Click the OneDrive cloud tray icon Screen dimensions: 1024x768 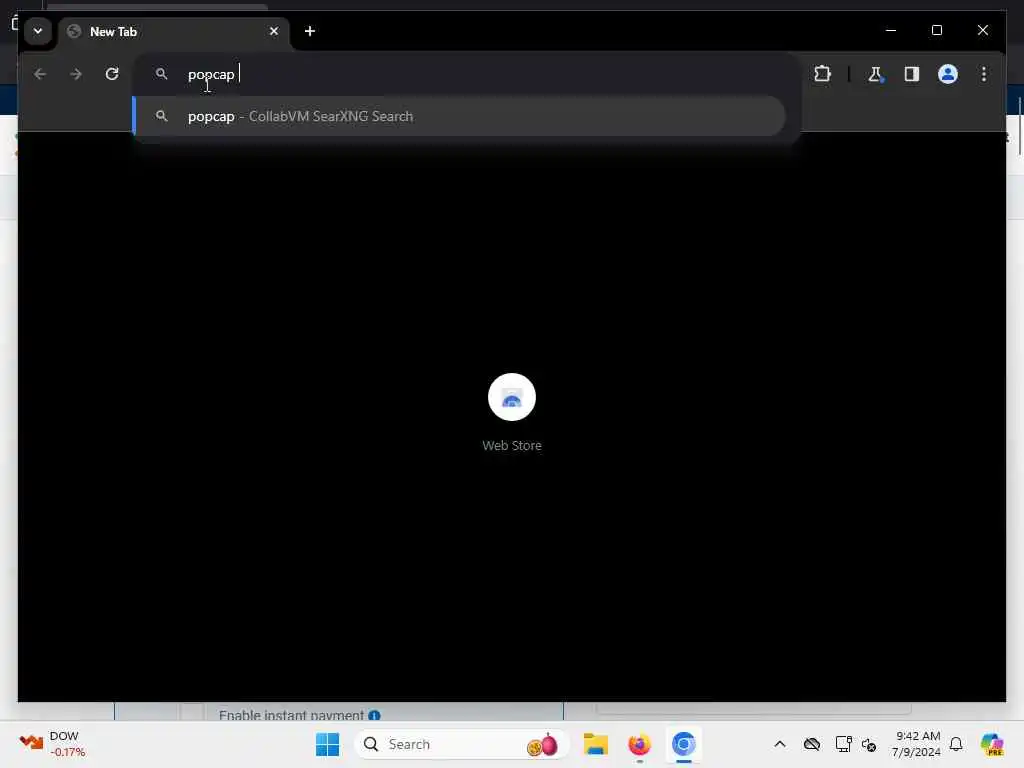tap(812, 744)
